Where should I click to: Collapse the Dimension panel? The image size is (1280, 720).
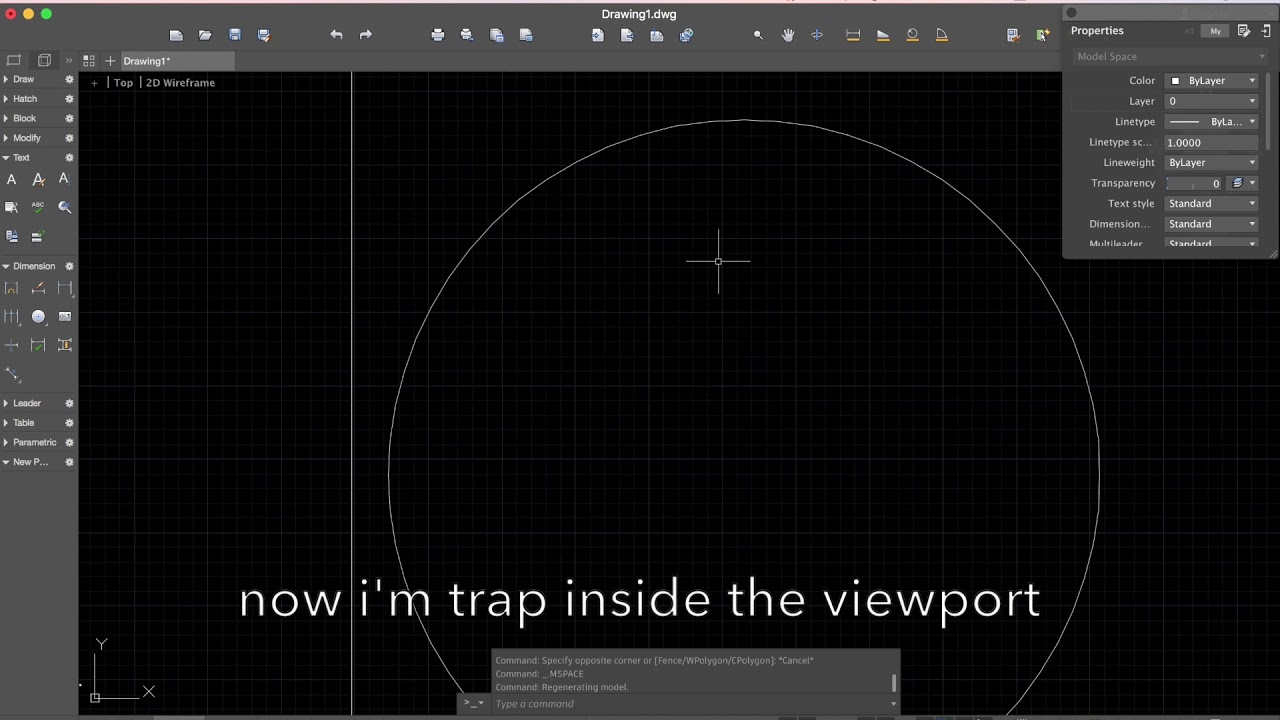(6, 266)
